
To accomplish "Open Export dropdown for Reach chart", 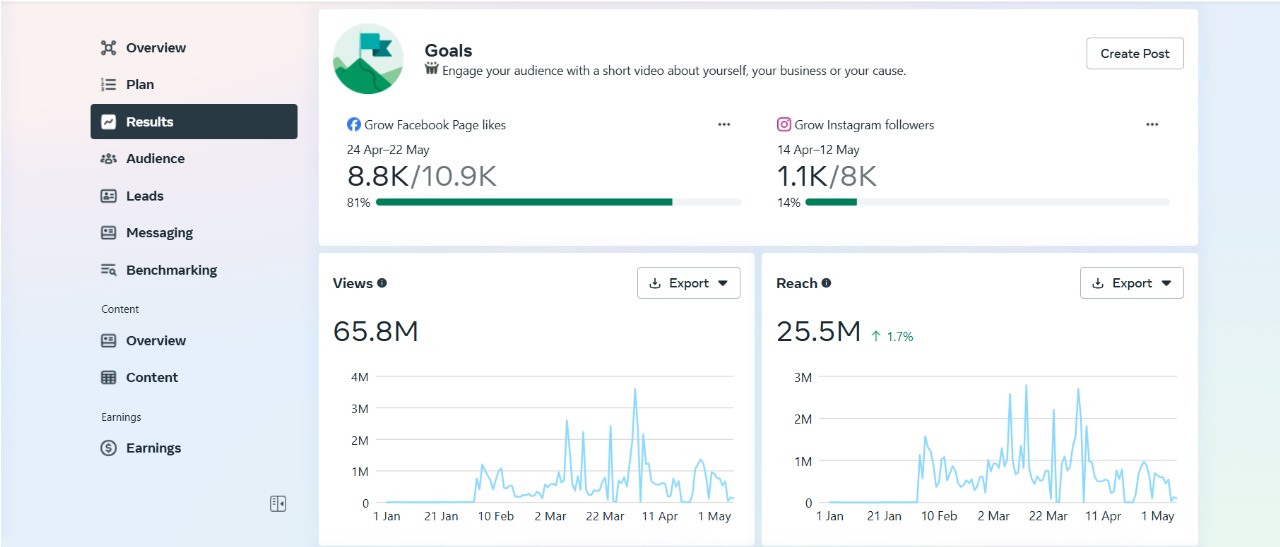I will click(1131, 283).
